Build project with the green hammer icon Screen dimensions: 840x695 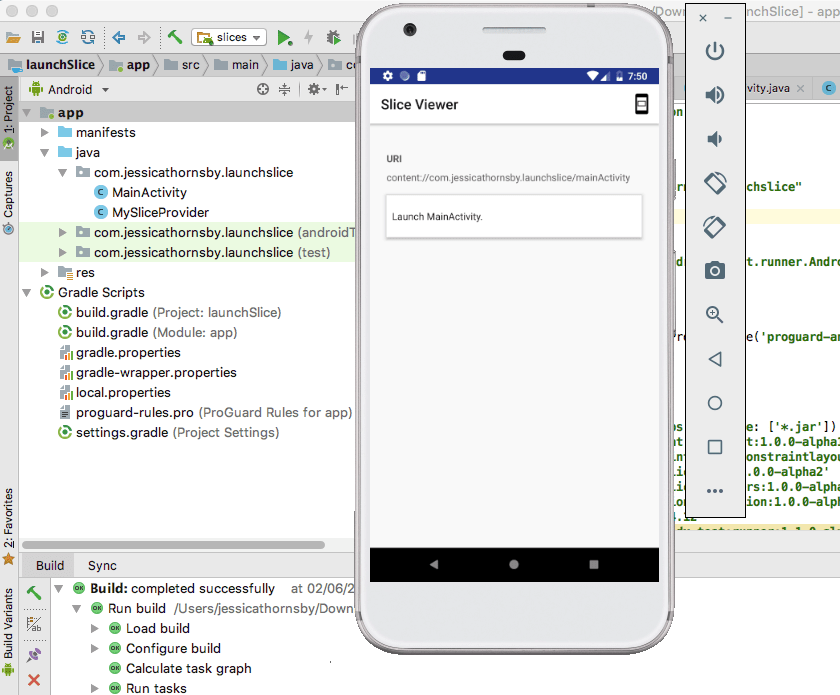coord(175,37)
